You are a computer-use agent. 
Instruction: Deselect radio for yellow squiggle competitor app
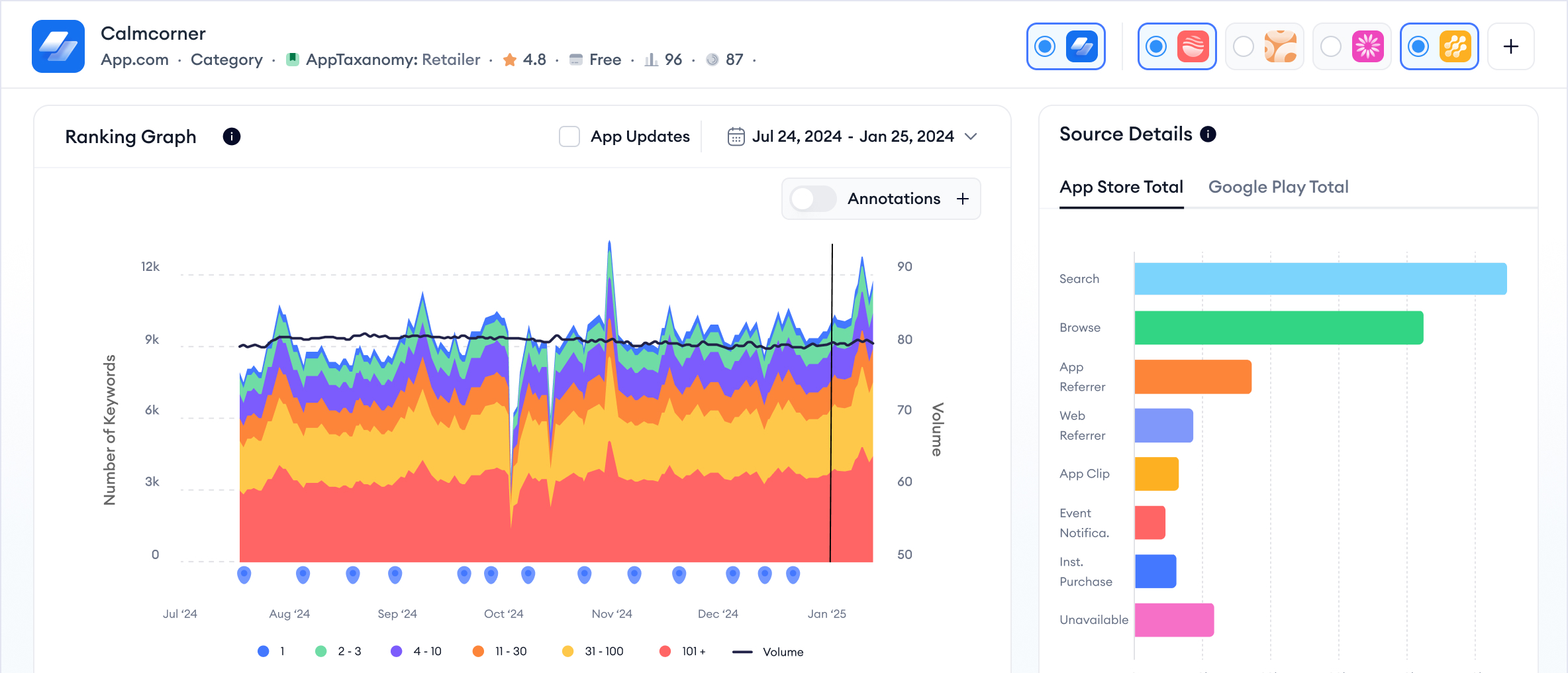(1418, 46)
